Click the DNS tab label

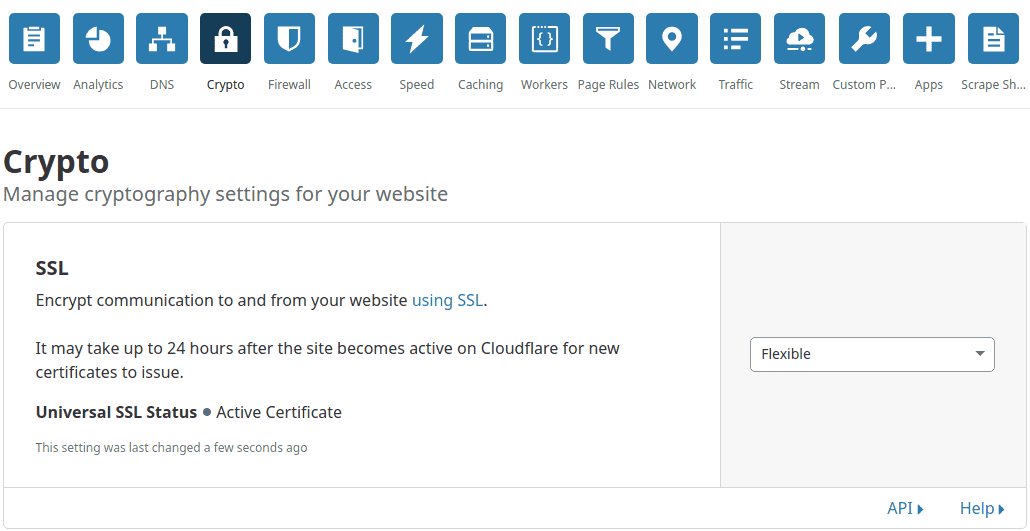tap(162, 85)
